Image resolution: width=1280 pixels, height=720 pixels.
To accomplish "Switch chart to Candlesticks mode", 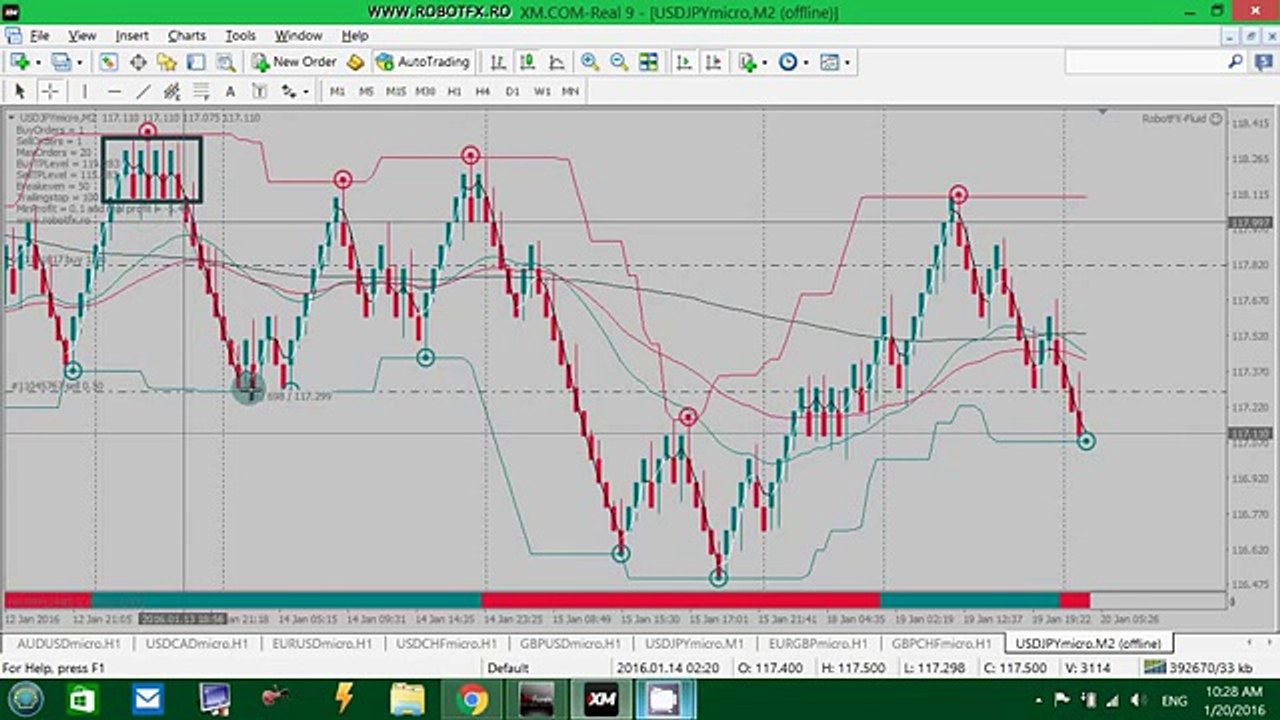I will coord(527,62).
